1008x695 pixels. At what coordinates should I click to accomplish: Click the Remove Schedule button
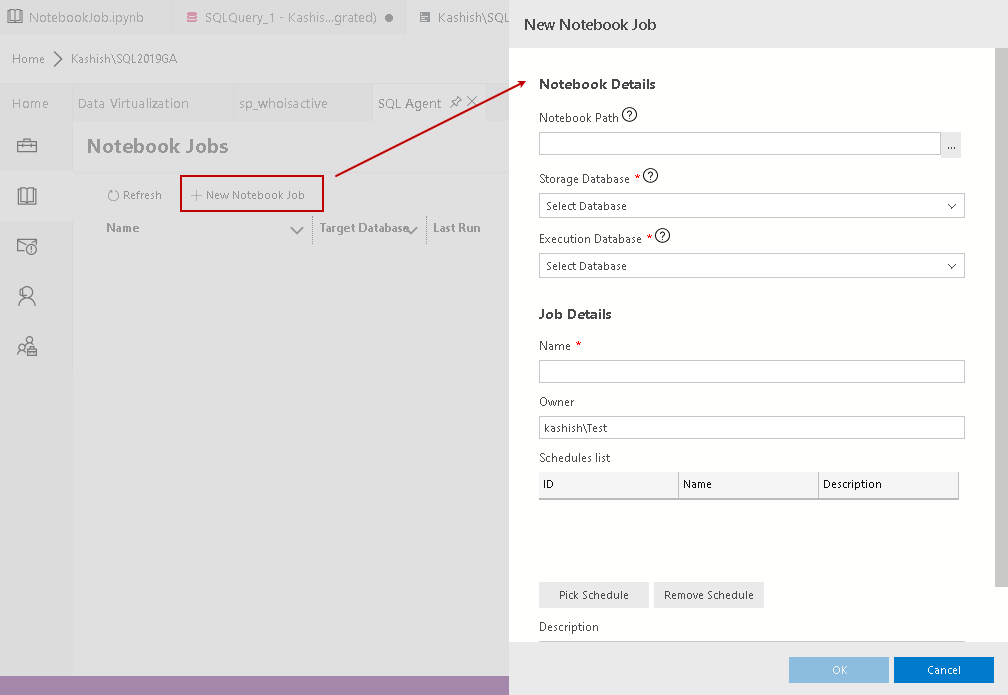coord(709,595)
